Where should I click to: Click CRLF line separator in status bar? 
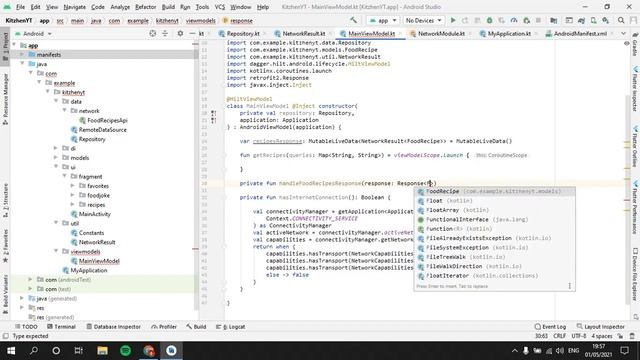[559, 336]
